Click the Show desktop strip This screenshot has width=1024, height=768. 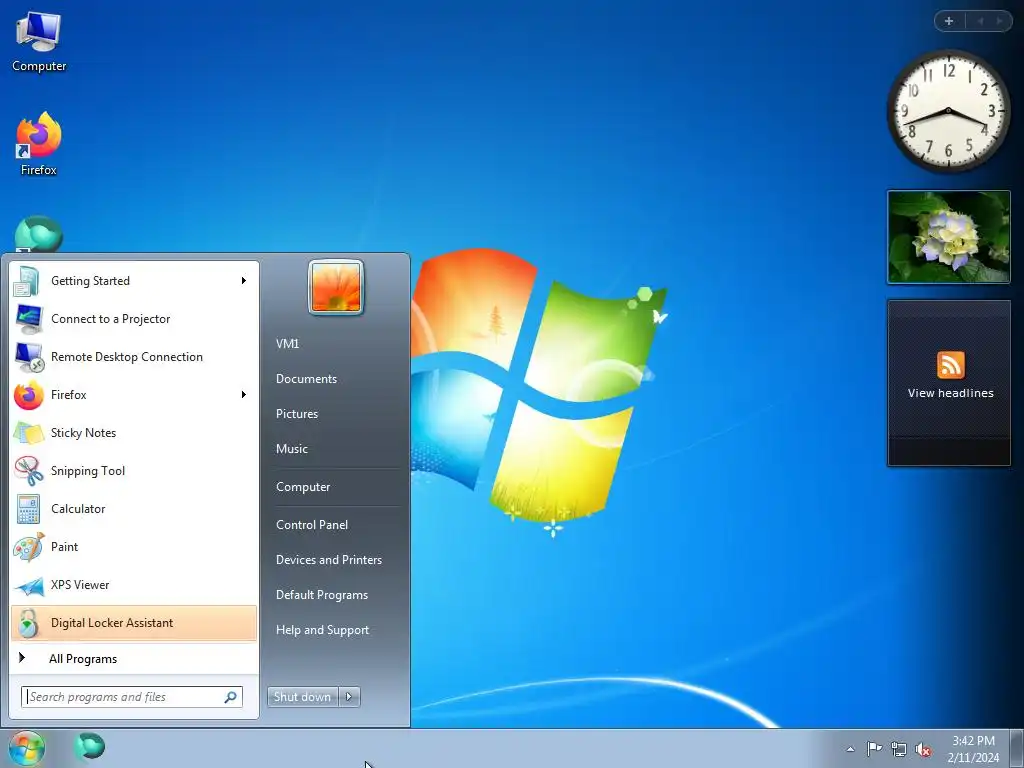1017,748
